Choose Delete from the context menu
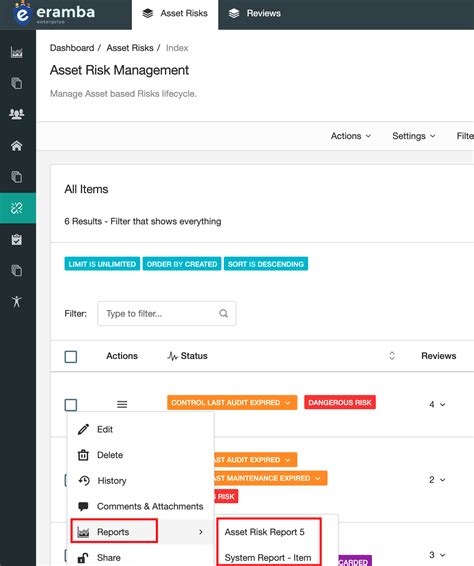Viewport: 474px width, 566px height. (141, 455)
